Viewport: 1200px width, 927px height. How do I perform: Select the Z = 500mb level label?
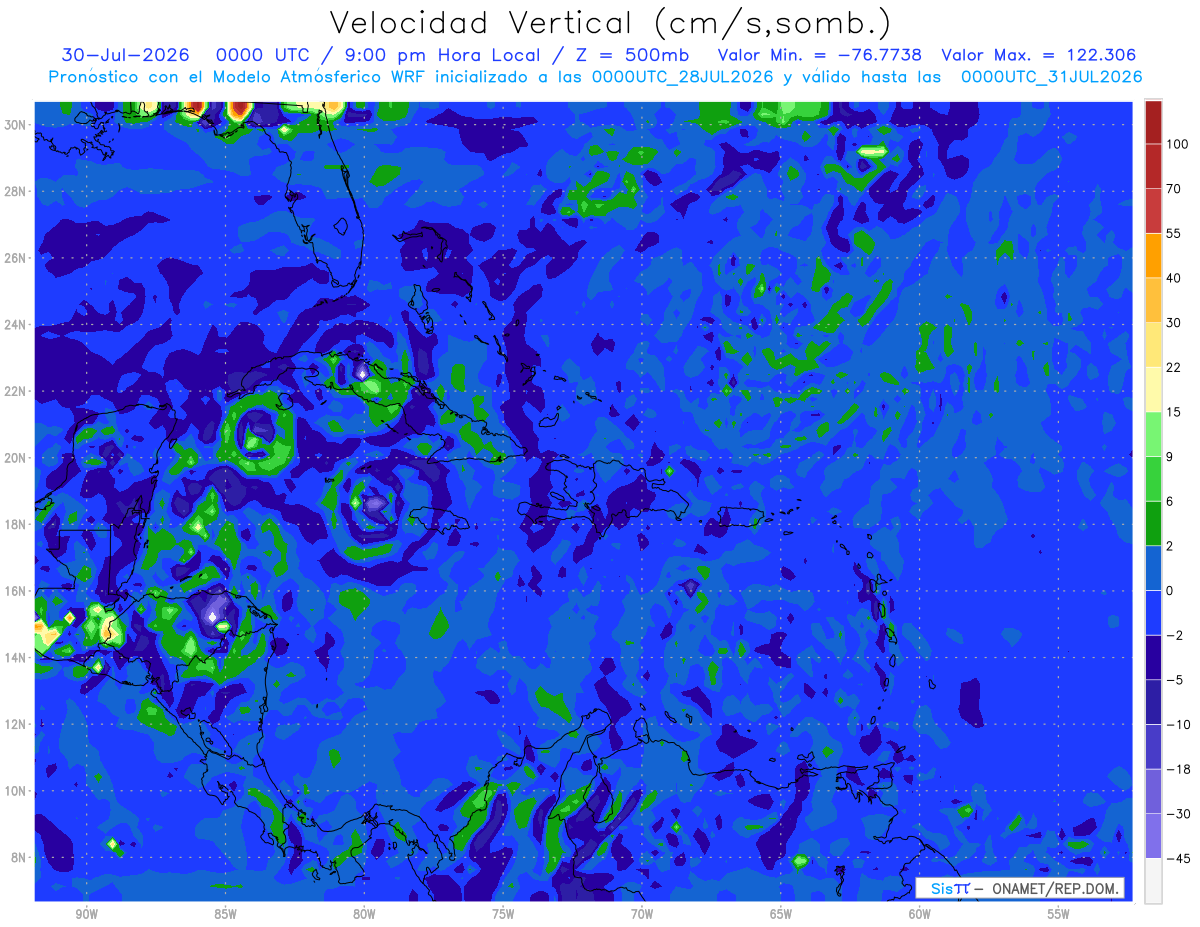coord(633,55)
